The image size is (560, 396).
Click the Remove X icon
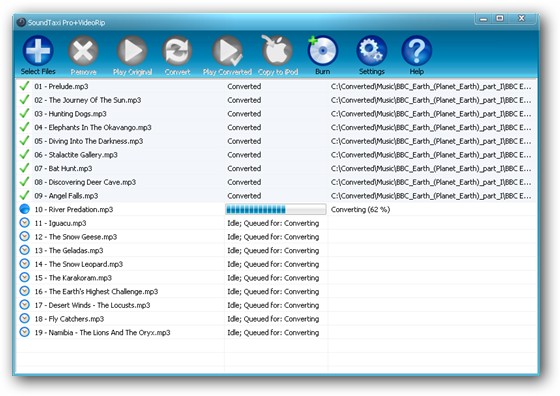click(x=83, y=51)
